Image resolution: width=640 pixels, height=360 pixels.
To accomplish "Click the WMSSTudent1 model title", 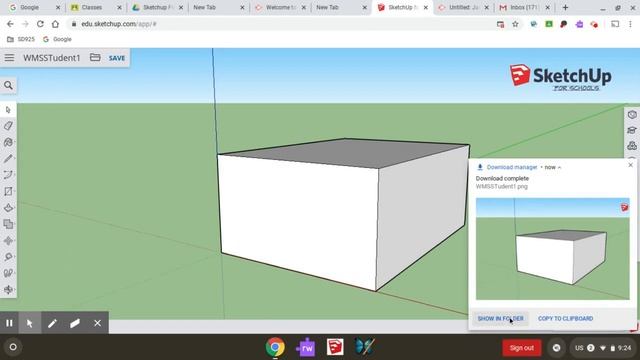I will (x=52, y=58).
